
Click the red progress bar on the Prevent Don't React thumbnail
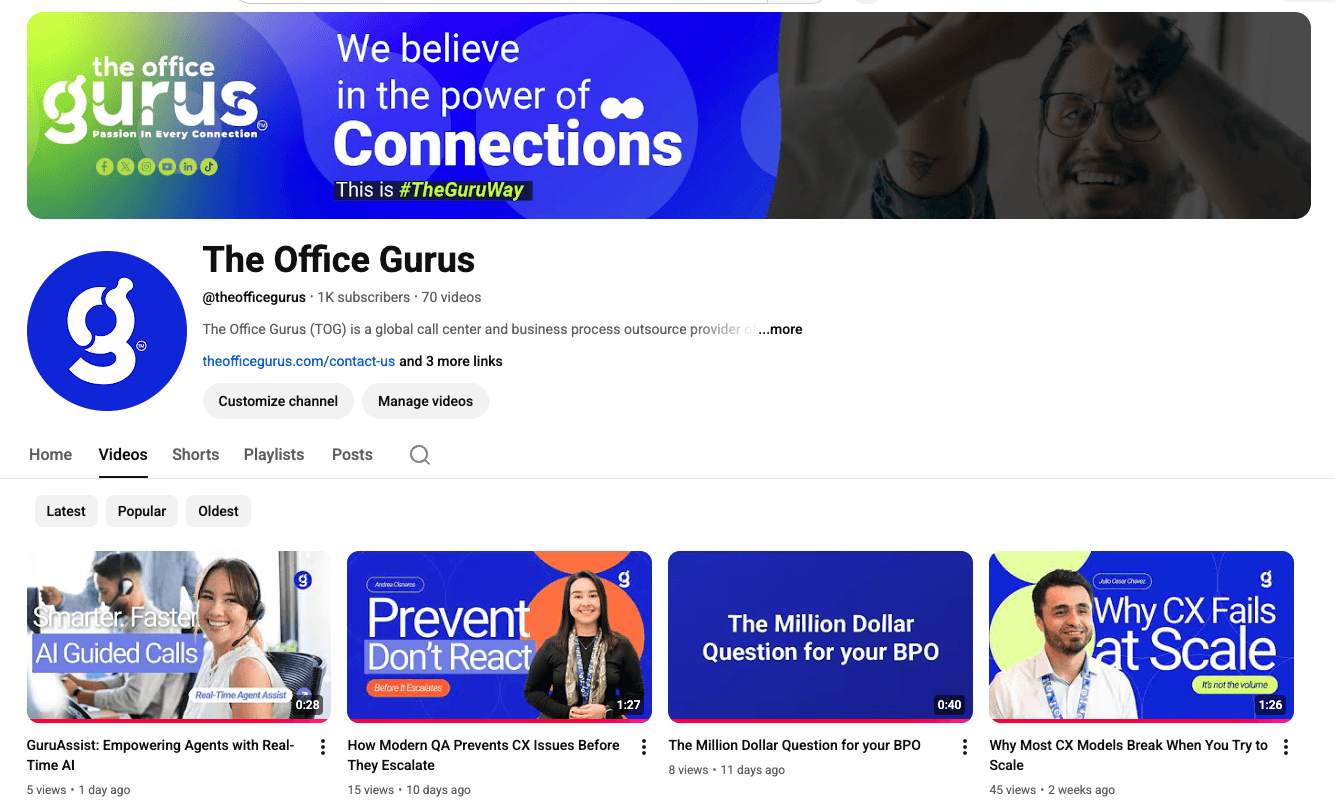coord(499,718)
